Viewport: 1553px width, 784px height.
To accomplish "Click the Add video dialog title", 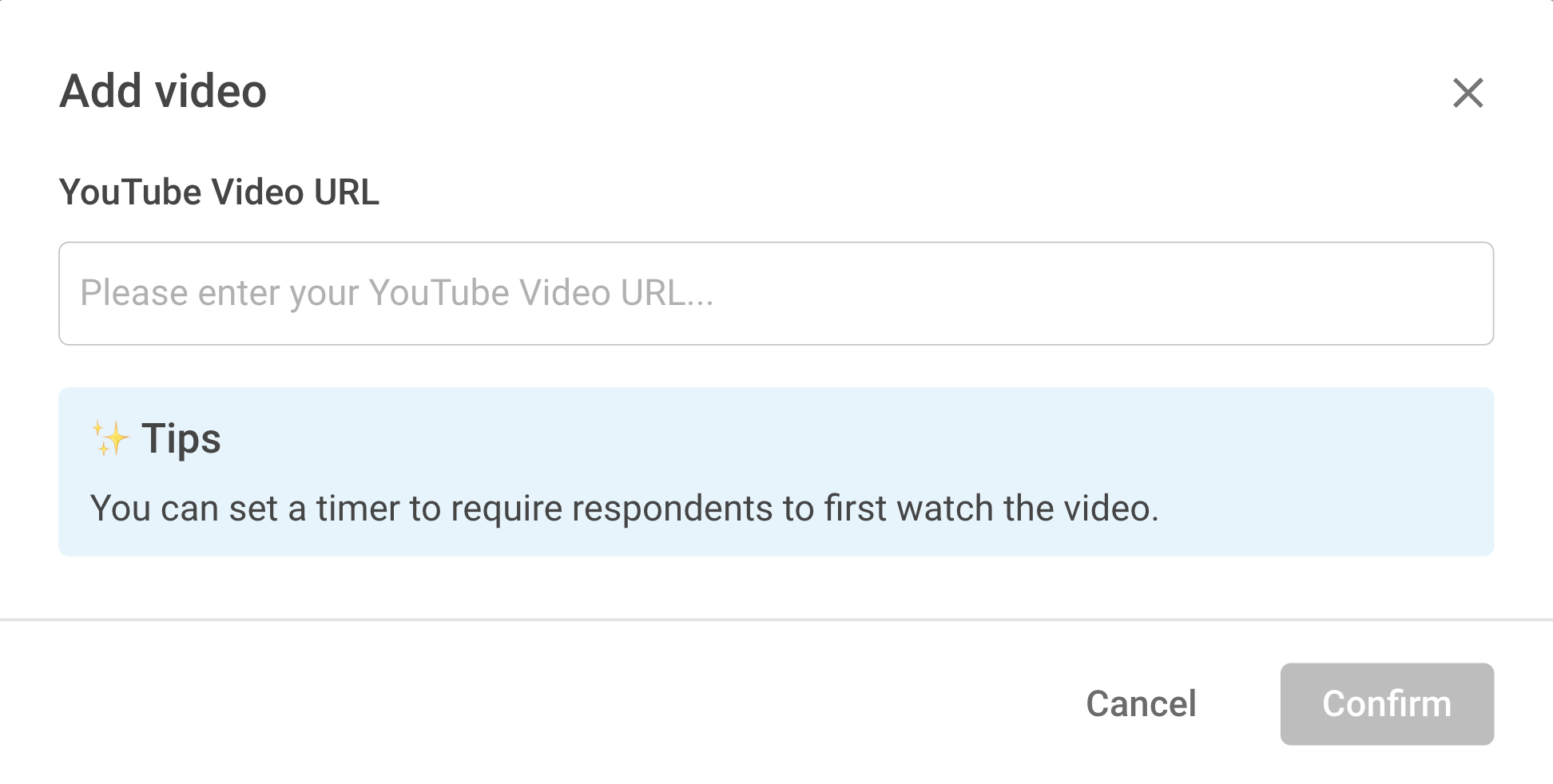I will coord(165,91).
